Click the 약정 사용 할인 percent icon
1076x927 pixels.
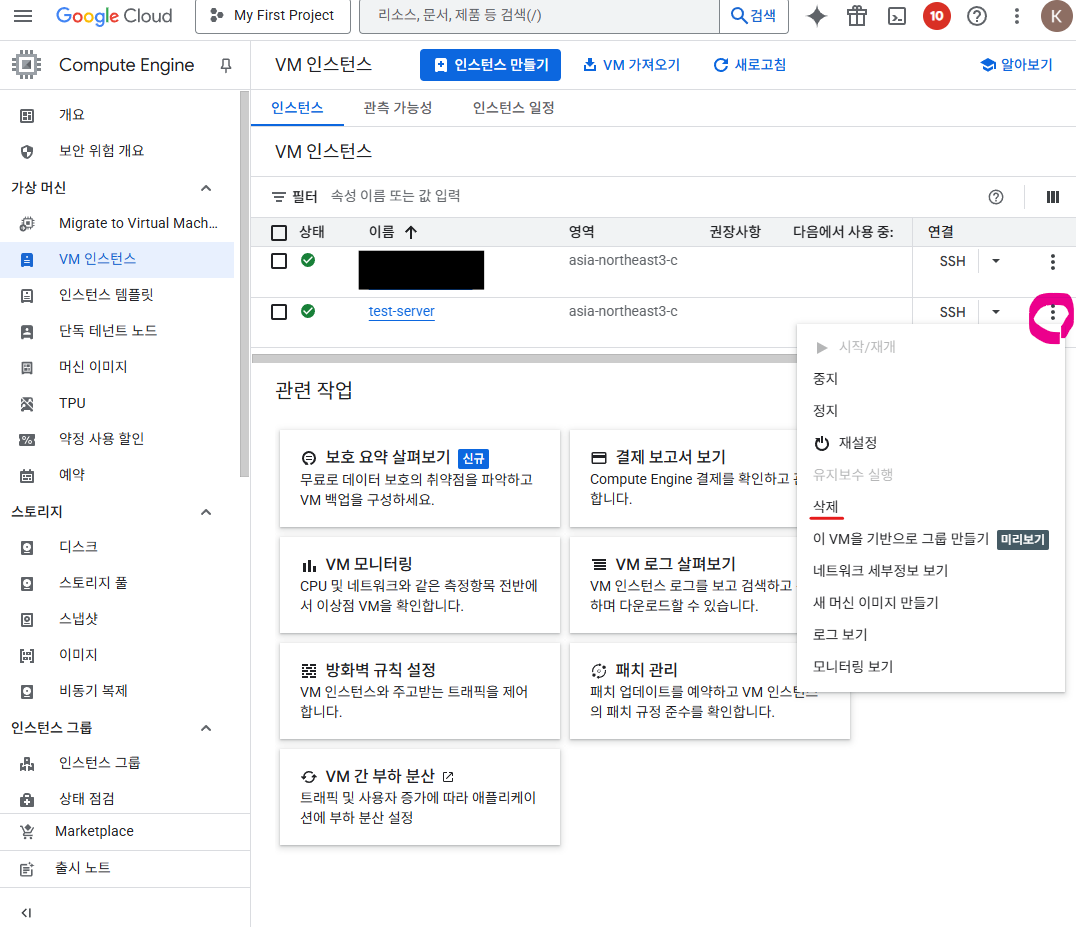click(27, 440)
